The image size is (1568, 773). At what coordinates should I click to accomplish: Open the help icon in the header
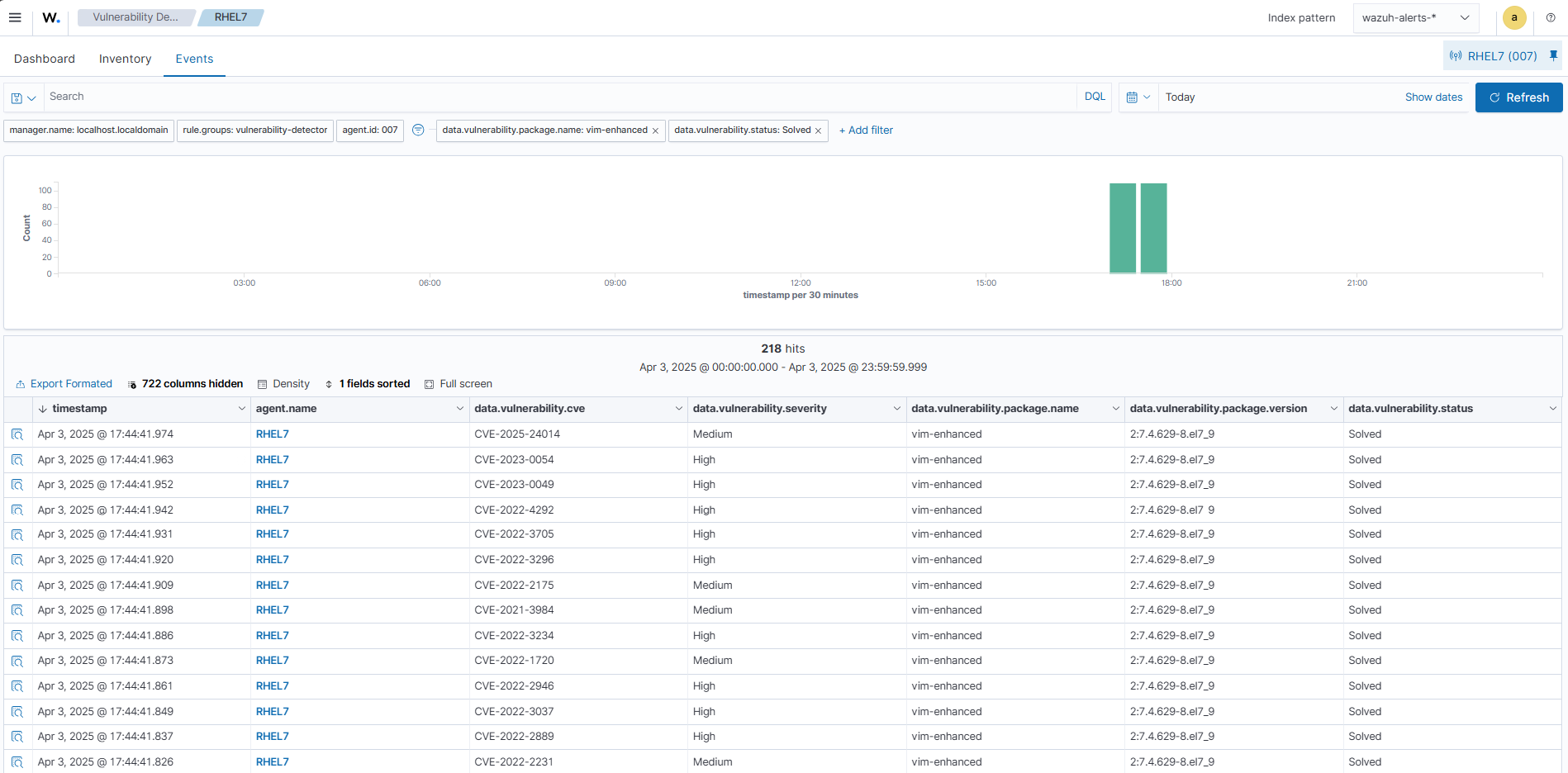(1551, 17)
